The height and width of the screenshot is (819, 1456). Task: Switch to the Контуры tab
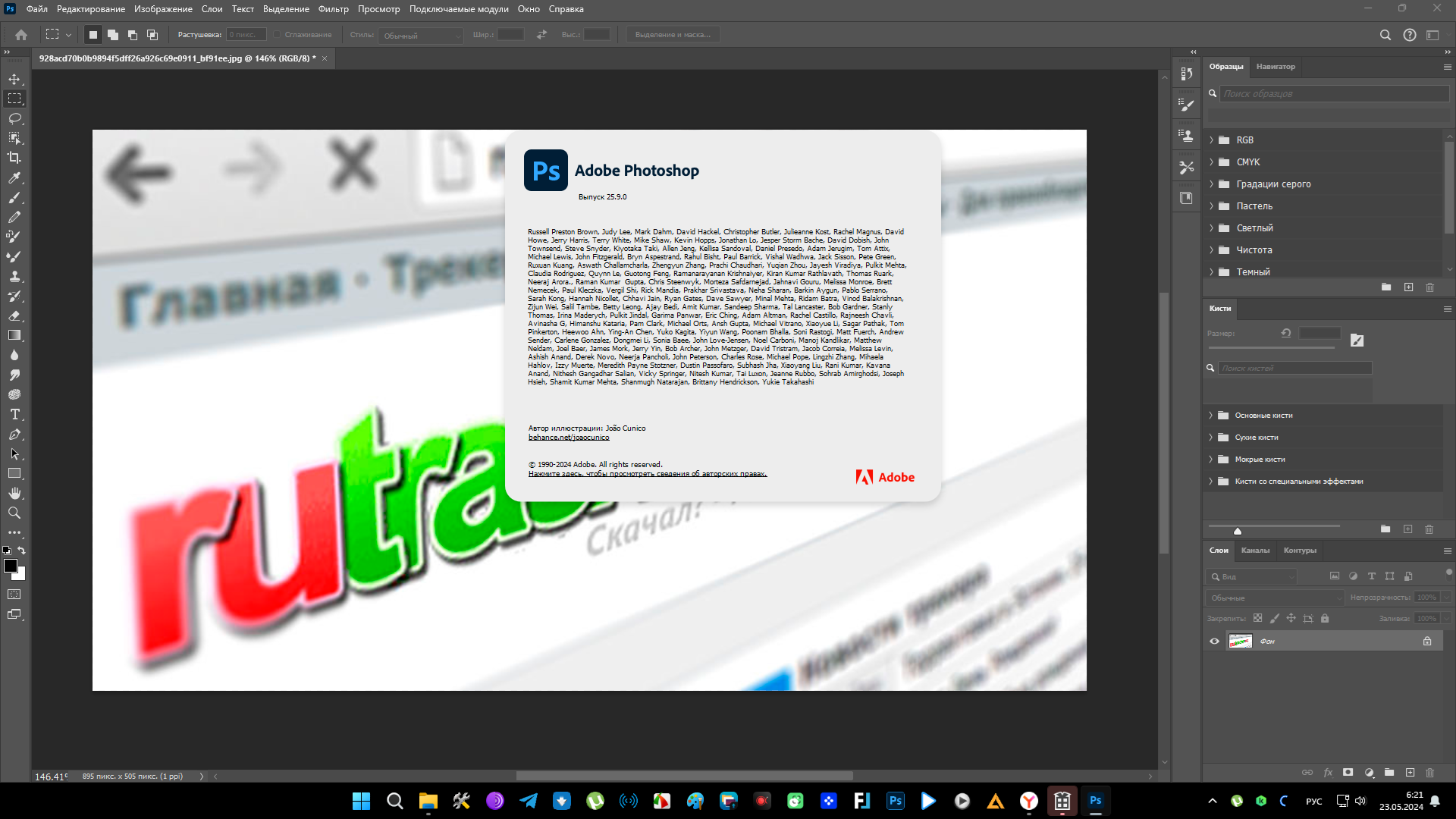click(x=1300, y=551)
